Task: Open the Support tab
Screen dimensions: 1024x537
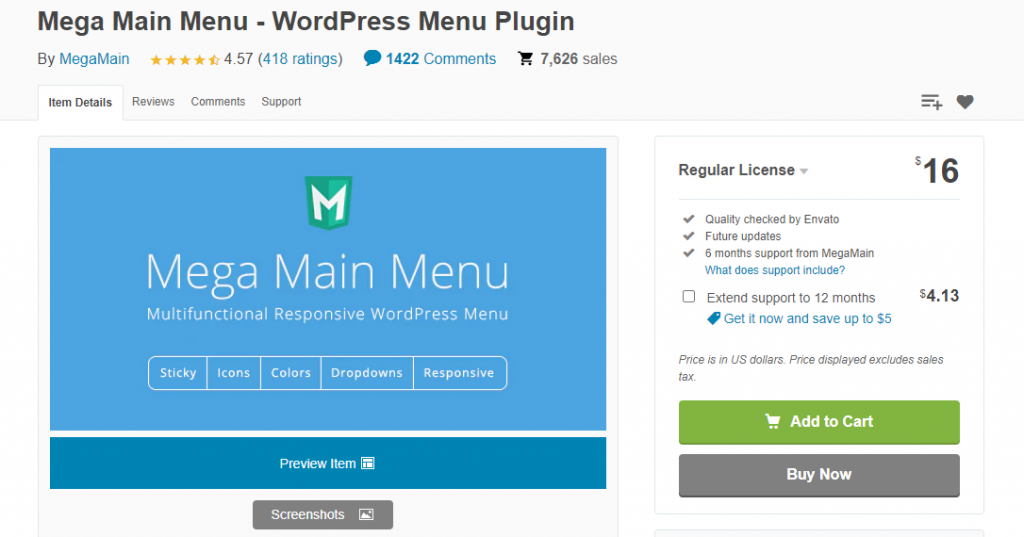Action: [281, 101]
